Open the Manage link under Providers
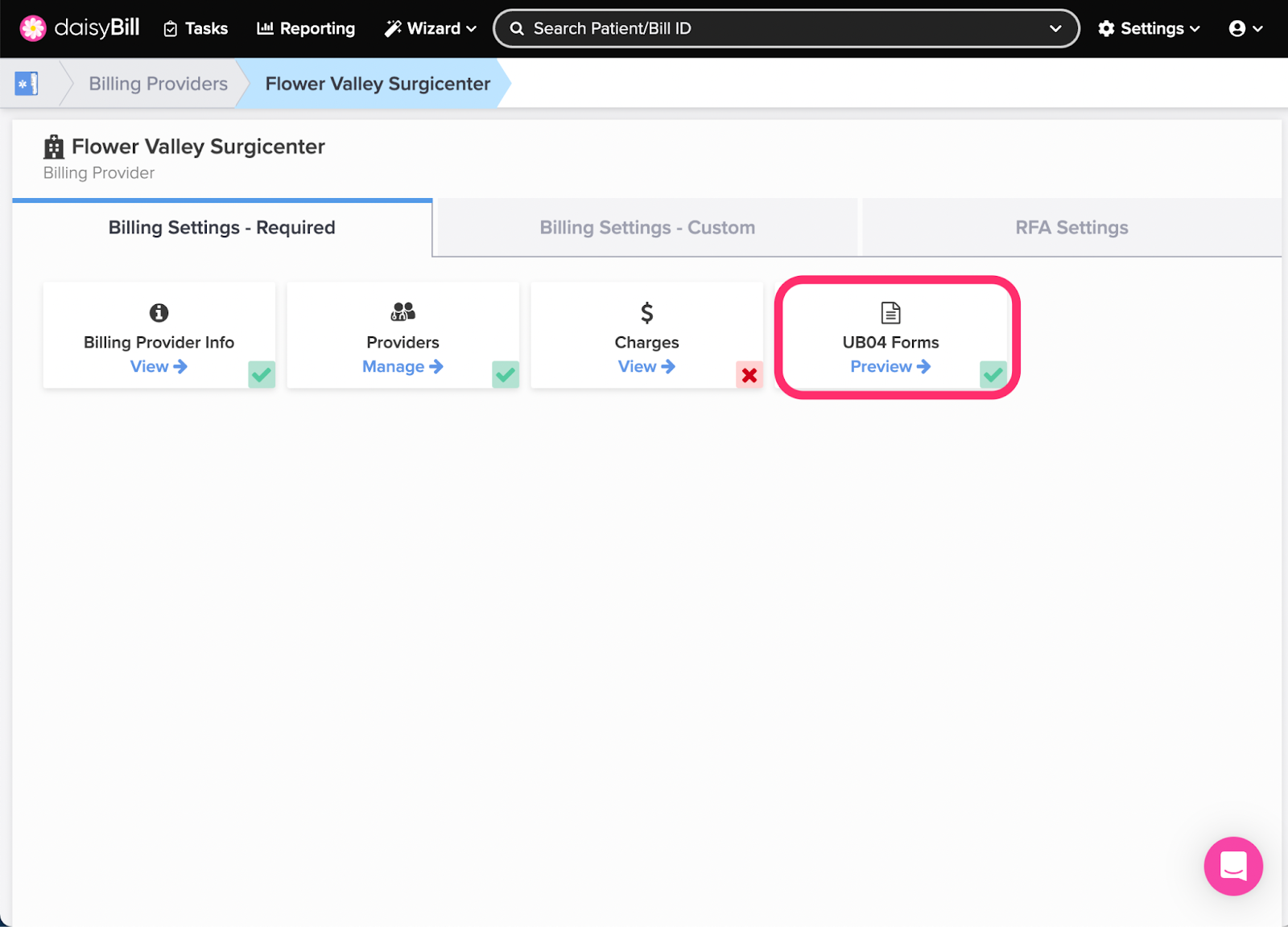The height and width of the screenshot is (927, 1288). 402,366
